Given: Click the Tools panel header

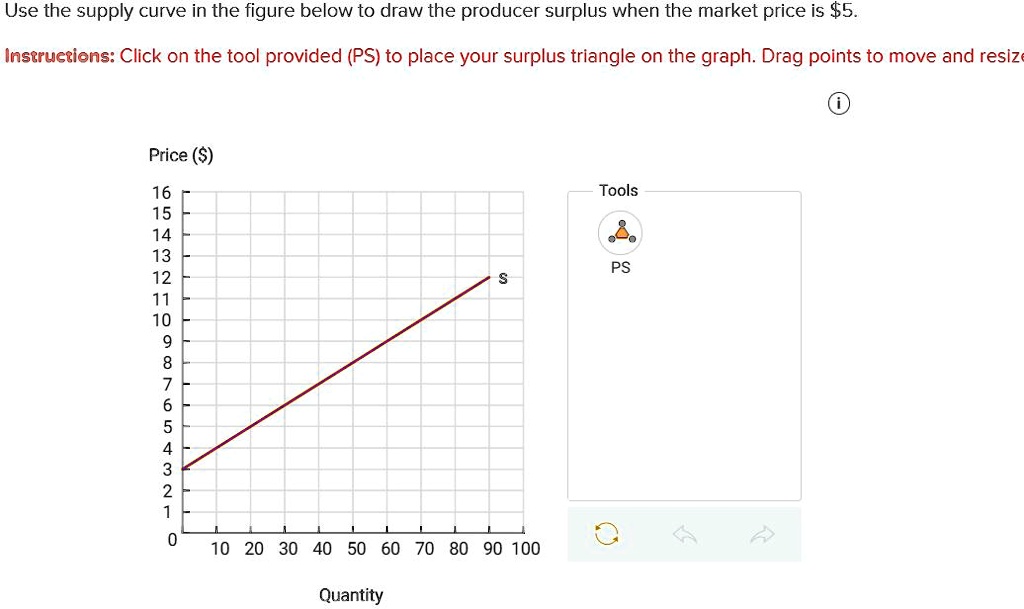Looking at the screenshot, I should [x=619, y=190].
